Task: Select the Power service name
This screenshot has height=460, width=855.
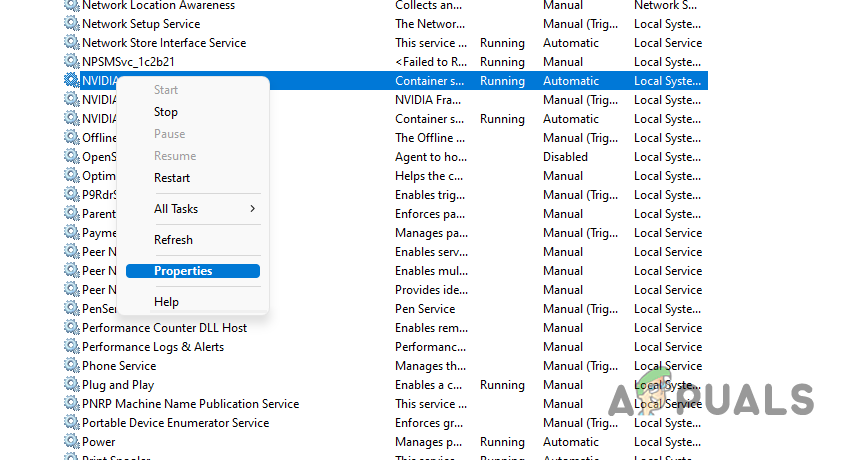Action: pyautogui.click(x=99, y=441)
